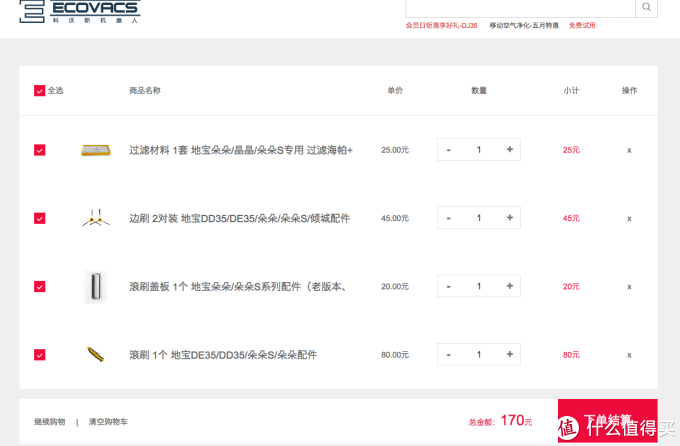Click the 170元 total amount
This screenshot has height=446, width=680.
(x=516, y=420)
